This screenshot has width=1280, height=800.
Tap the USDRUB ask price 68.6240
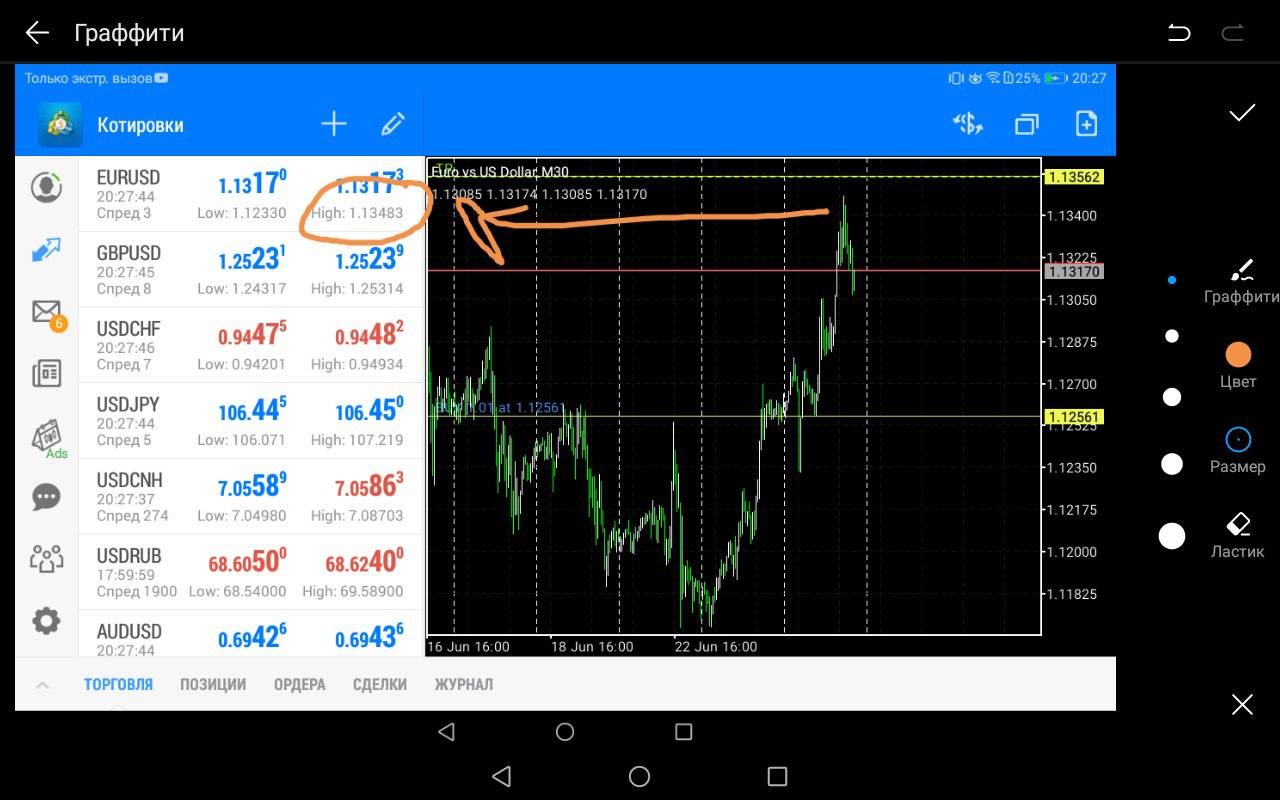pyautogui.click(x=364, y=562)
